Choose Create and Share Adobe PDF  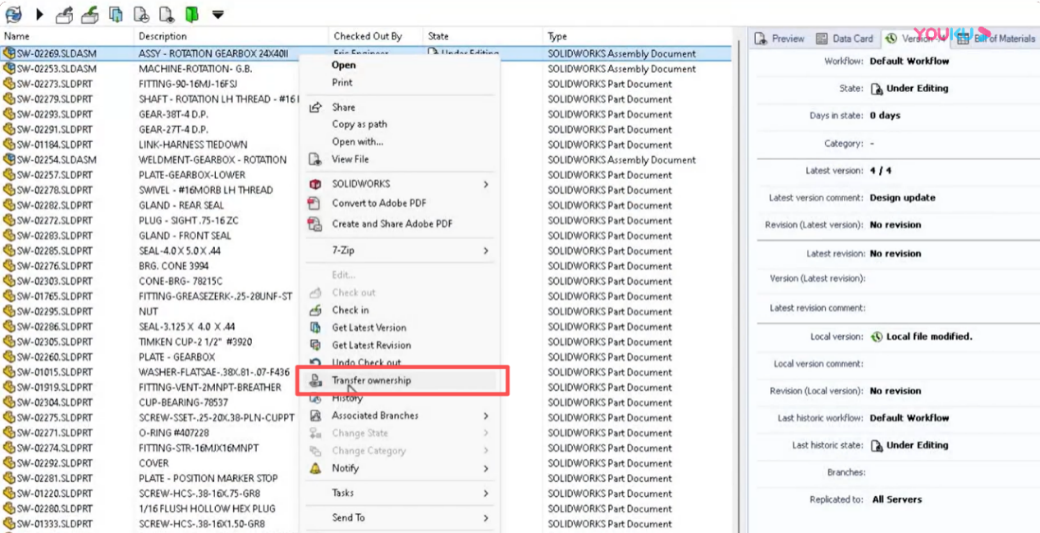[x=392, y=224]
